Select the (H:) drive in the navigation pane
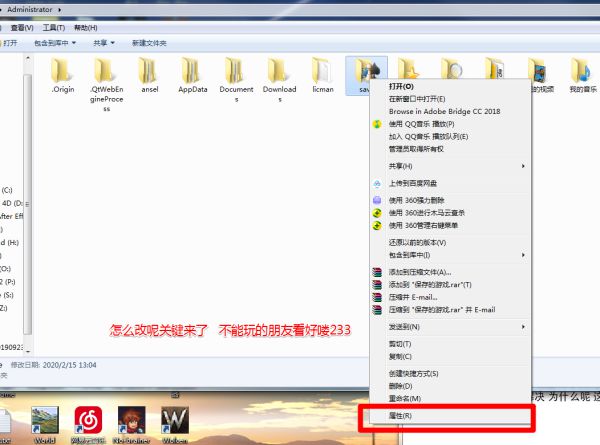 pos(10,243)
